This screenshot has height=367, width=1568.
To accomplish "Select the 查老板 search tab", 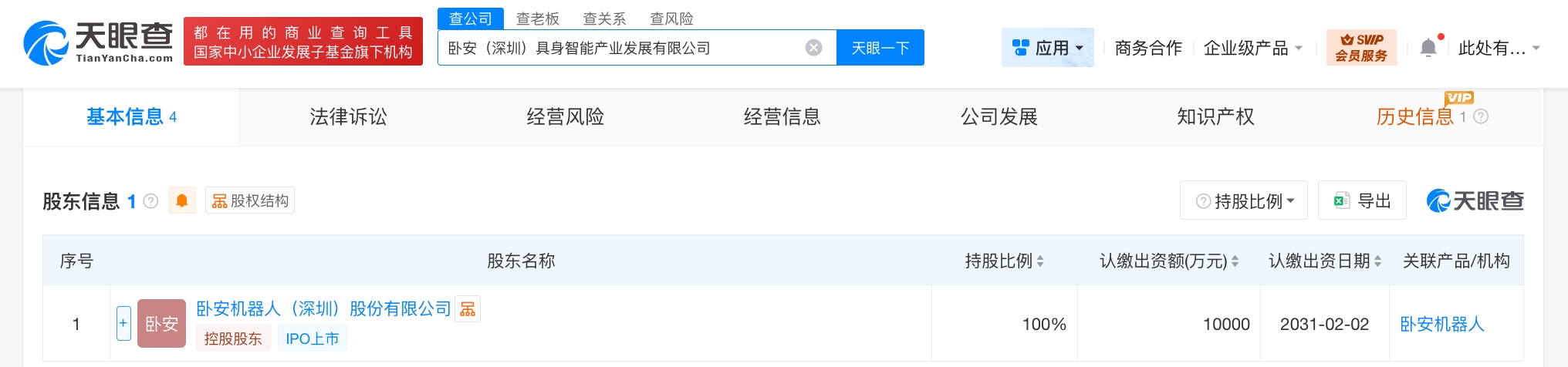I will (537, 19).
